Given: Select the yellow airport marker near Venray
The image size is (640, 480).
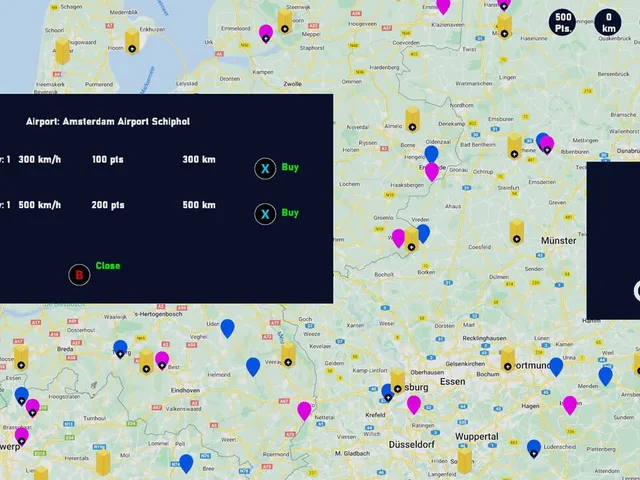Looking at the screenshot, I should [288, 355].
